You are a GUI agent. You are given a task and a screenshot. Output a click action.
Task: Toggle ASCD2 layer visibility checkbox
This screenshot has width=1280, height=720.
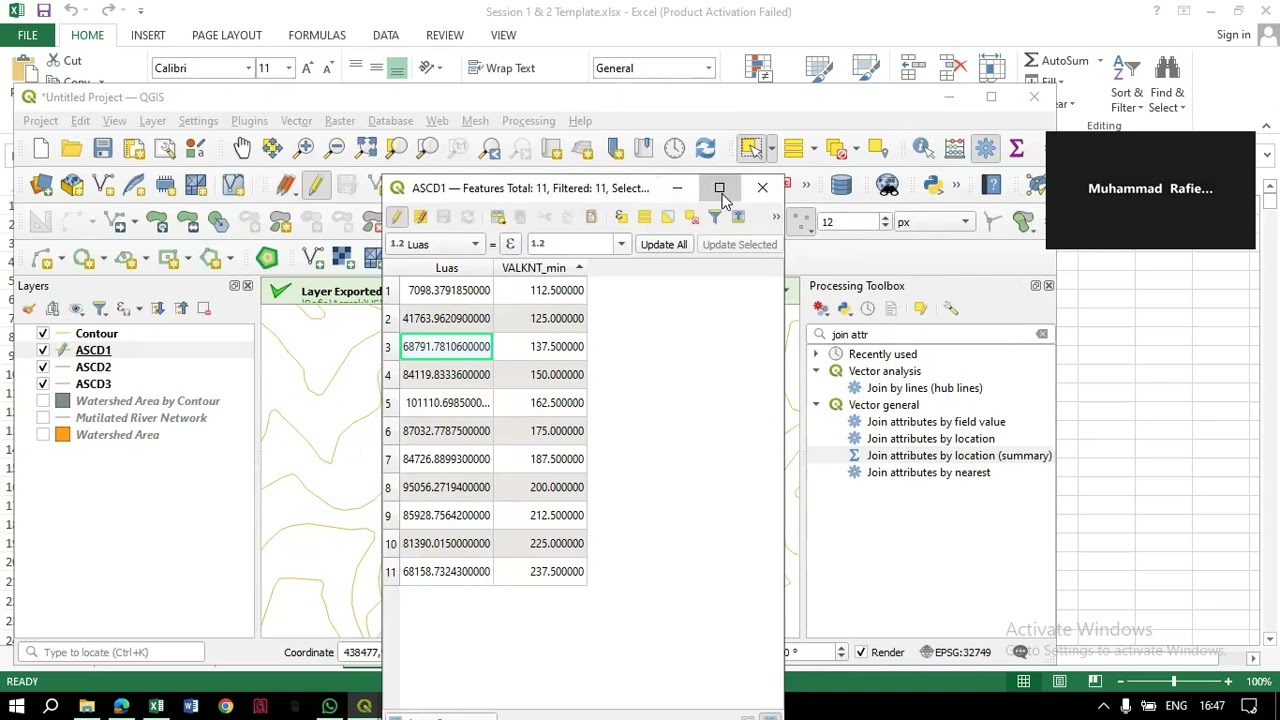coord(42,368)
